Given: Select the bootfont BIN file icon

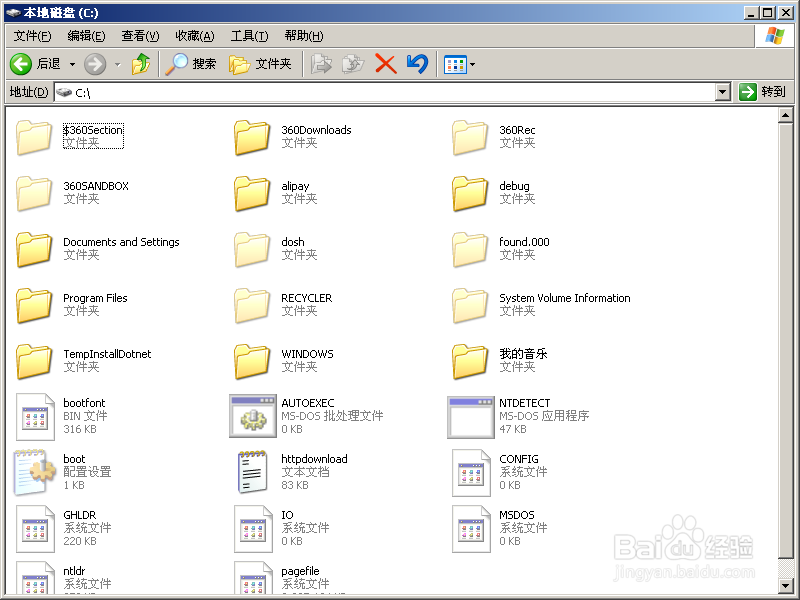Looking at the screenshot, I should coord(35,416).
